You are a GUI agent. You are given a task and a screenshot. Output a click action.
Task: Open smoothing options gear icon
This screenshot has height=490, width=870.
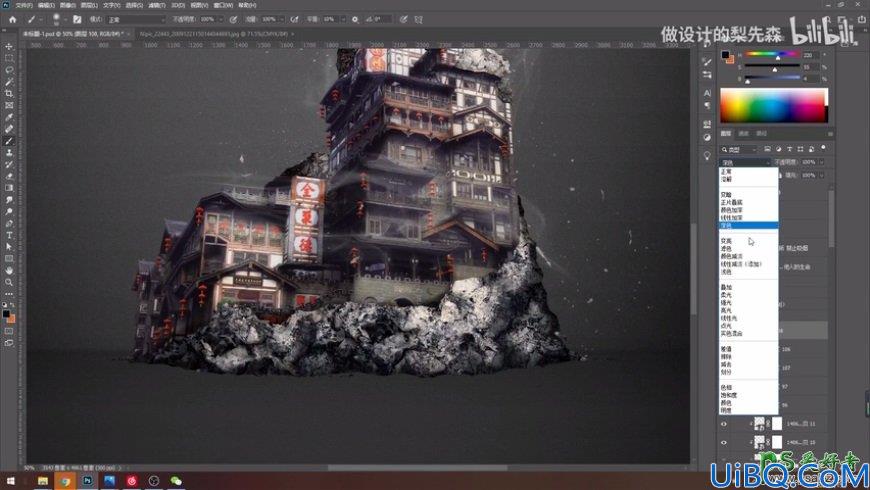pyautogui.click(x=355, y=19)
